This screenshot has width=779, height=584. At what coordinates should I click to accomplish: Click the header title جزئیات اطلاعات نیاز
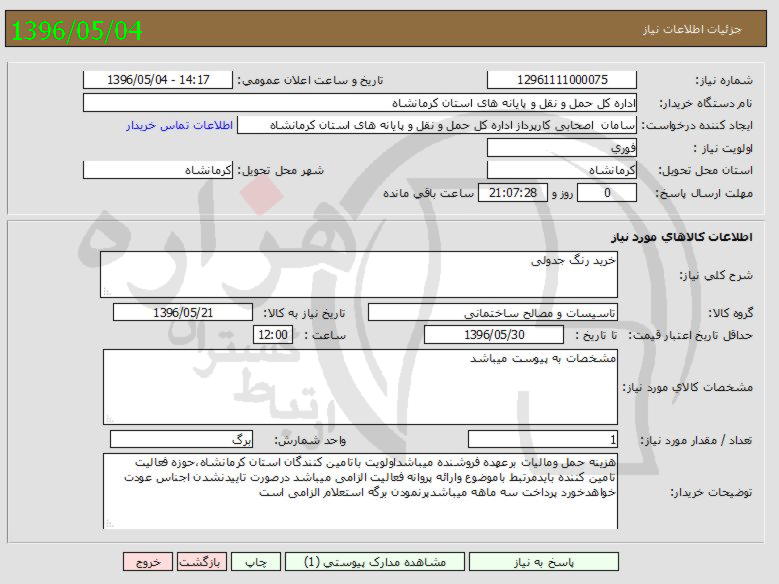(x=692, y=29)
